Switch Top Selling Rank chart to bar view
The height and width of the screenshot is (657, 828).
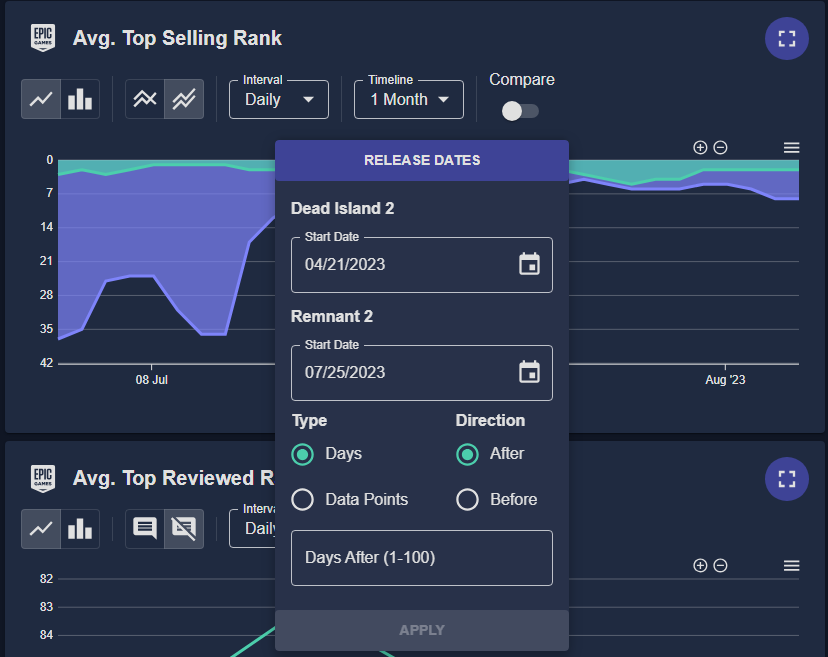pyautogui.click(x=80, y=99)
